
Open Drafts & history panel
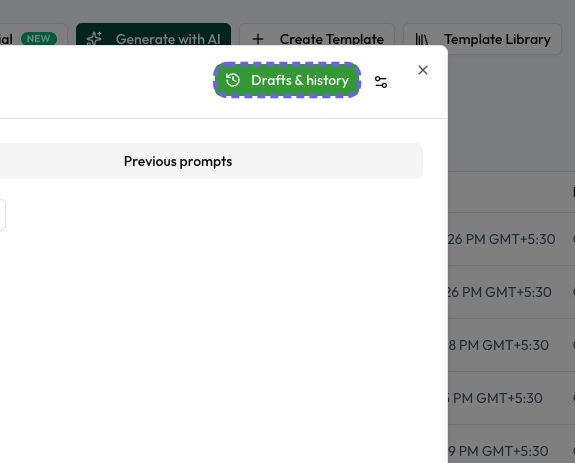tap(287, 80)
